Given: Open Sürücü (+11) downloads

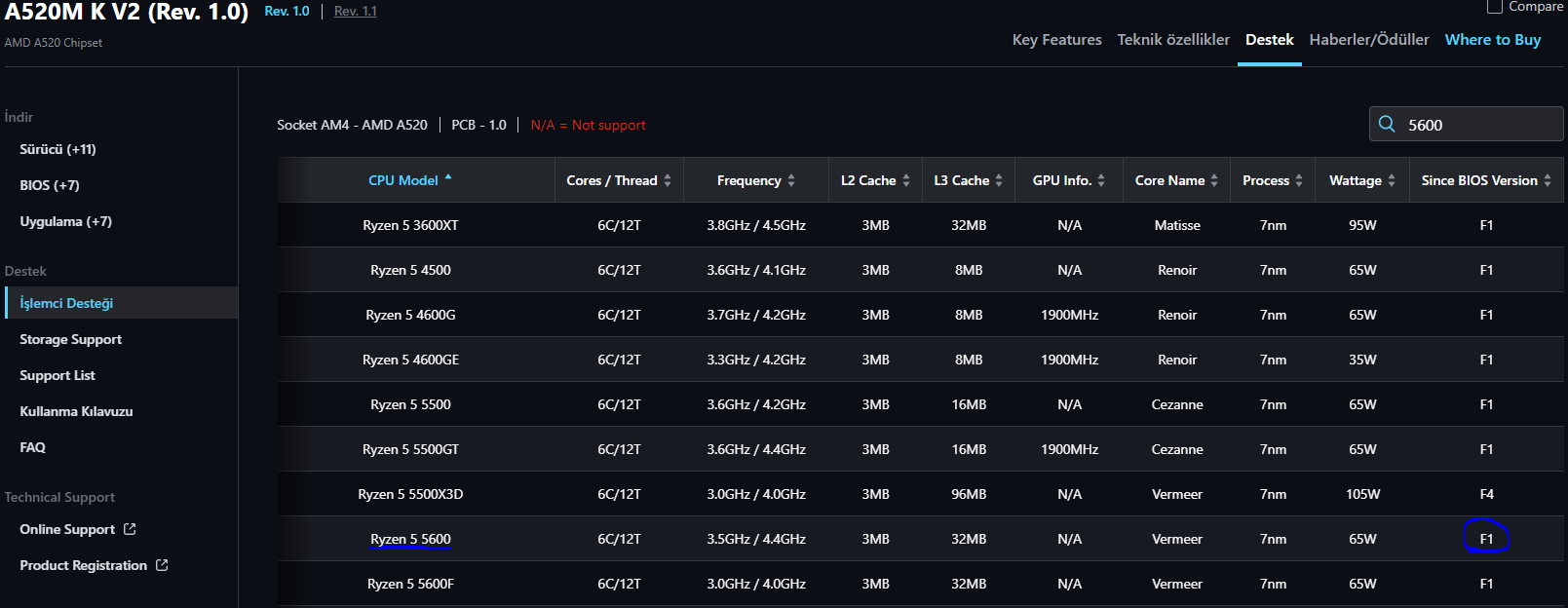Looking at the screenshot, I should click(57, 149).
